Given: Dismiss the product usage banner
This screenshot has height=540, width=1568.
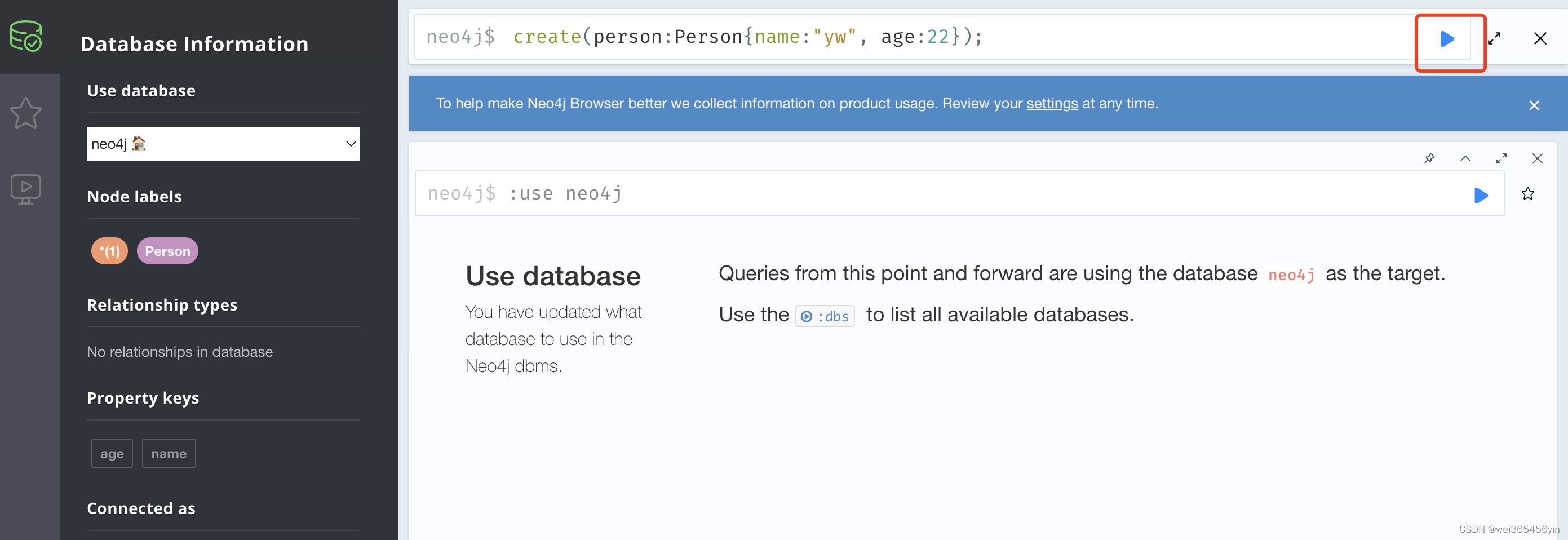Looking at the screenshot, I should pos(1534,105).
